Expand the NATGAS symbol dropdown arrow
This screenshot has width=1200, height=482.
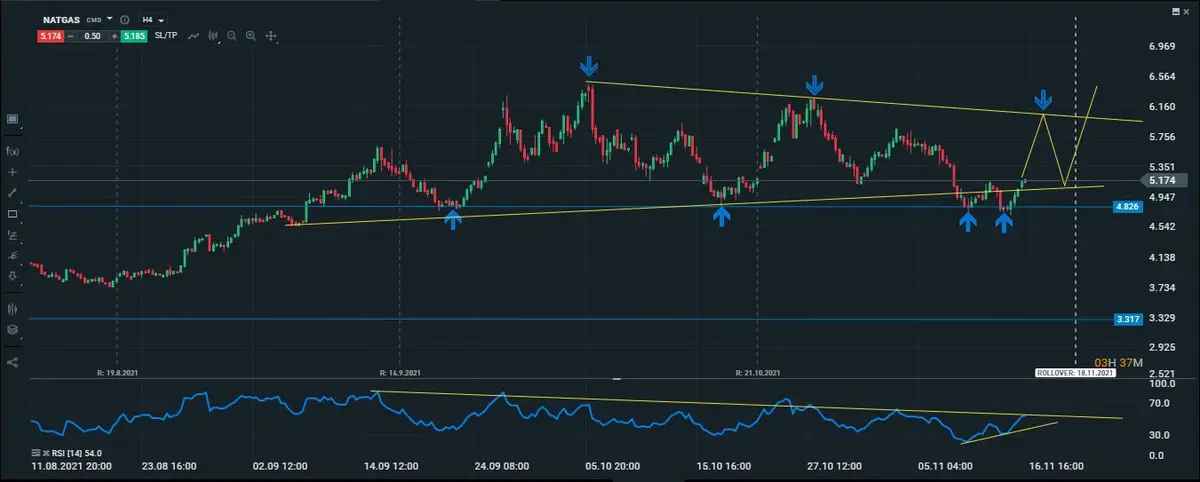[110, 19]
